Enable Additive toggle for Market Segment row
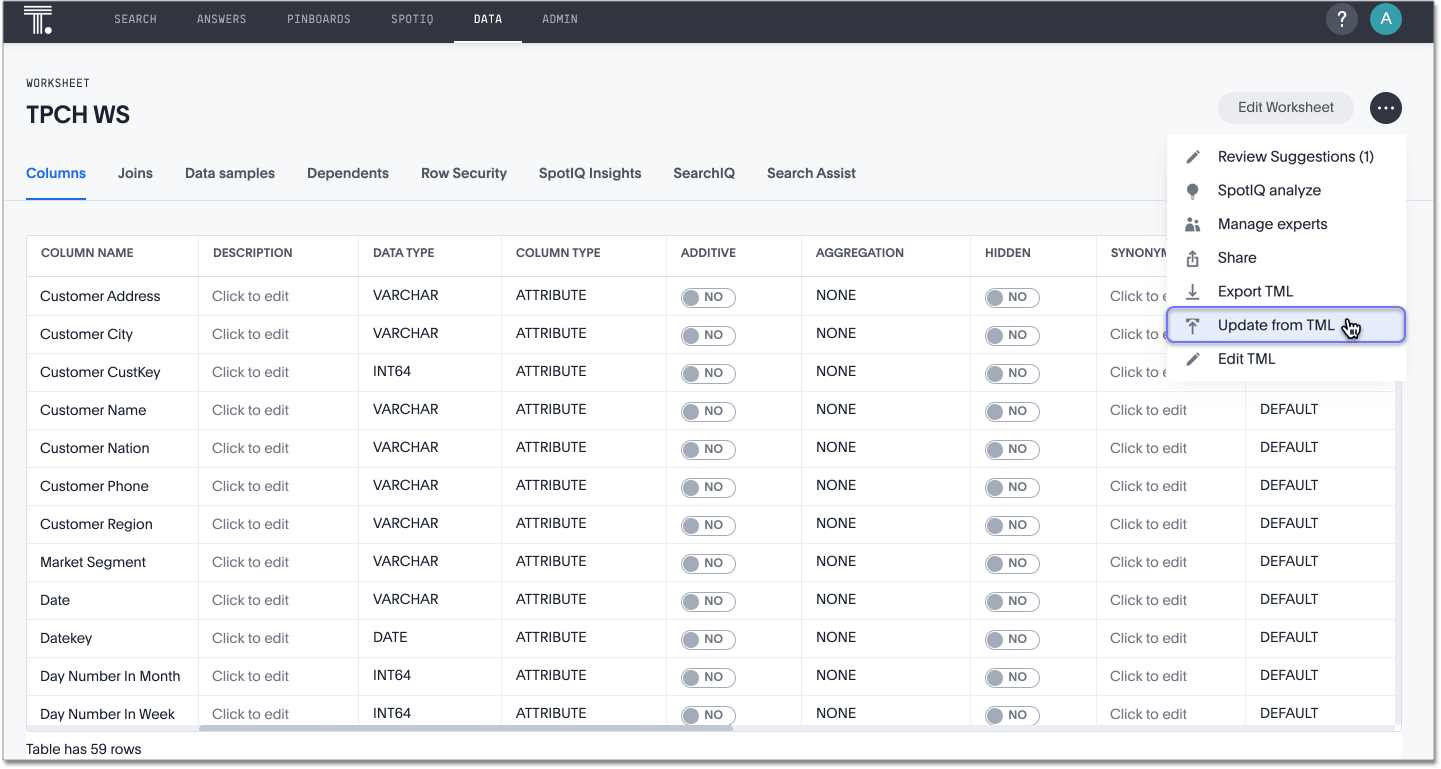The image size is (1441, 769). (x=708, y=563)
